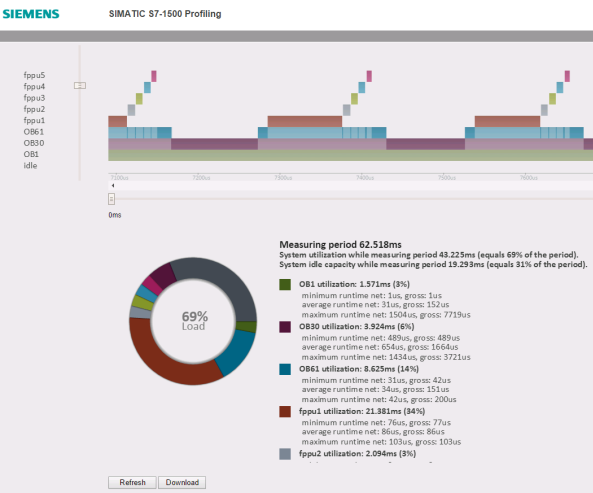Click the Download button
Screen dimensions: 593x493
[x=182, y=482]
